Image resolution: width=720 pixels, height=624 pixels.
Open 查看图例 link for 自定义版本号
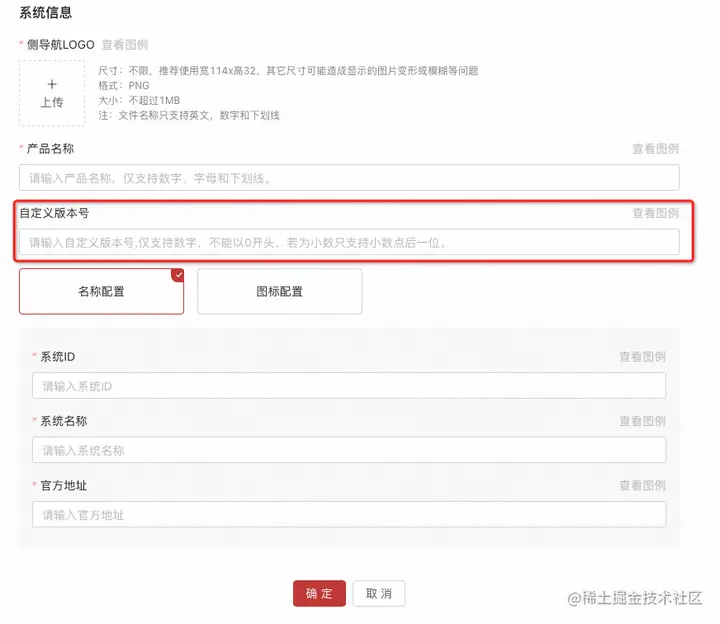[655, 213]
